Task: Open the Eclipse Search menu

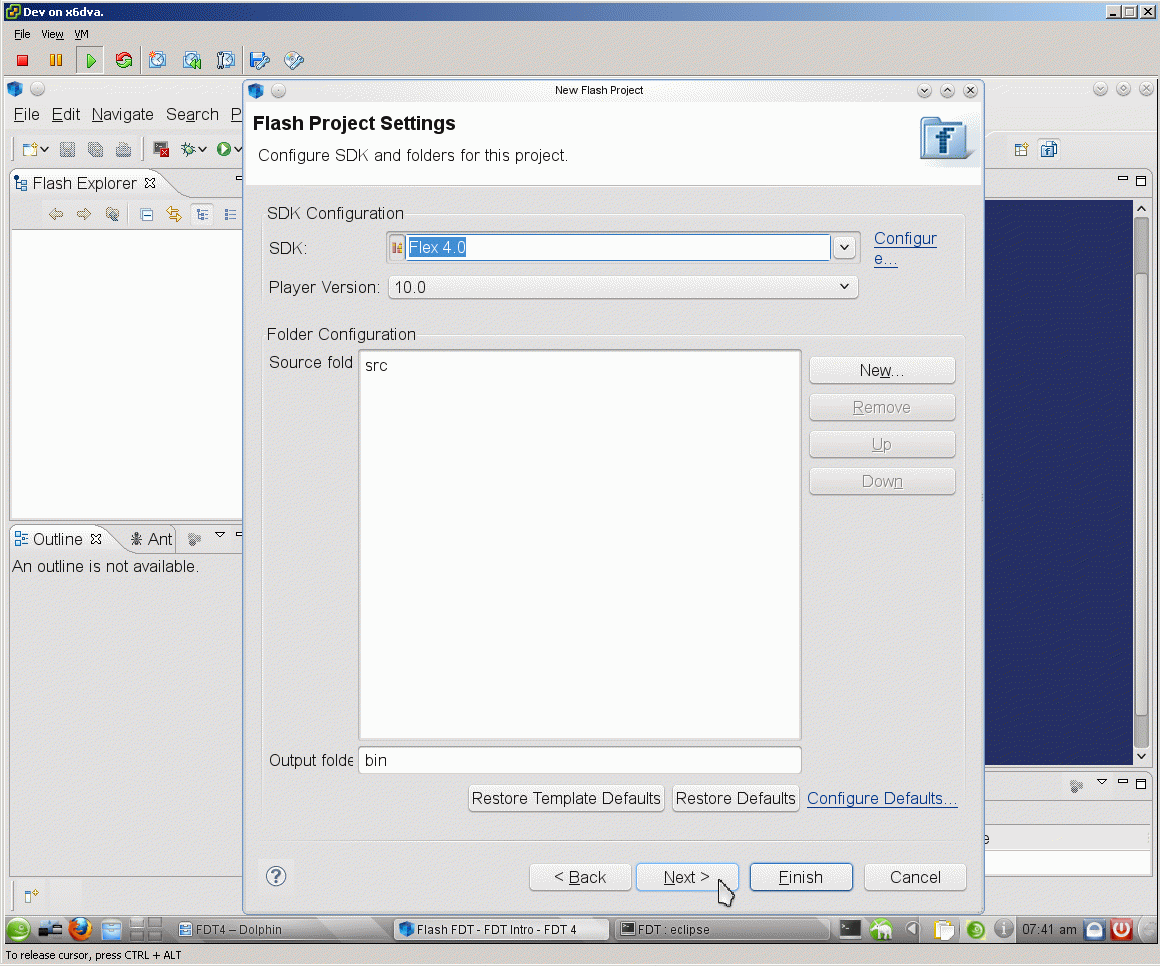Action: 192,115
